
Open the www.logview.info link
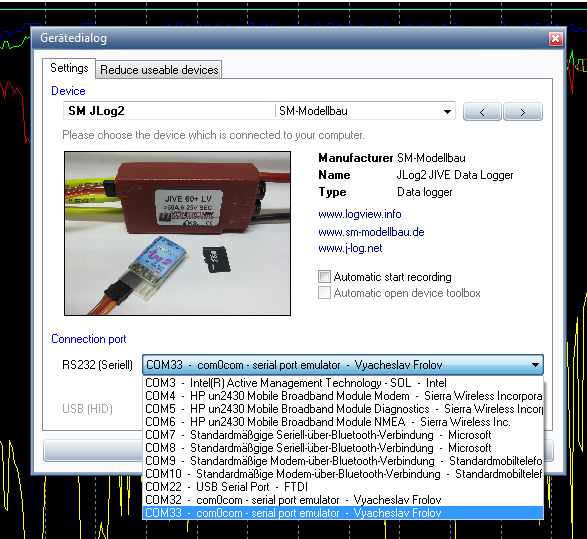(360, 214)
